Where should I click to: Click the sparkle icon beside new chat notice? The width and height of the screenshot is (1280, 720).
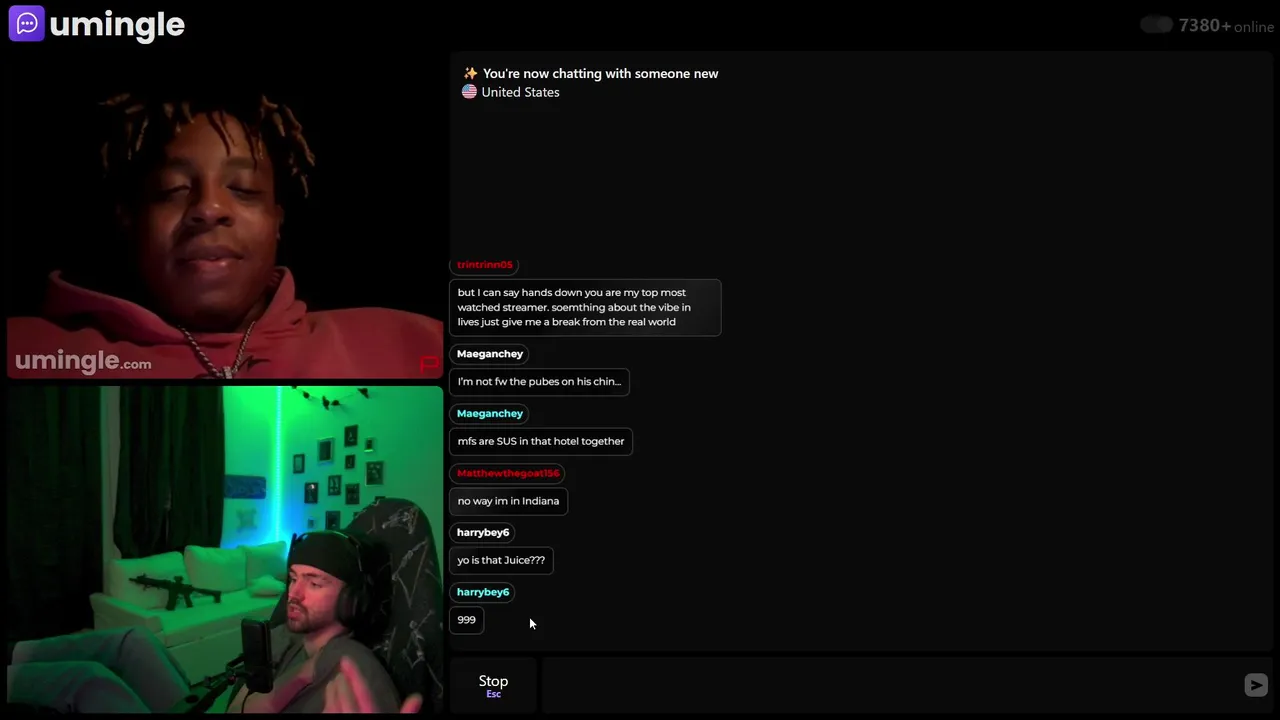pos(470,73)
